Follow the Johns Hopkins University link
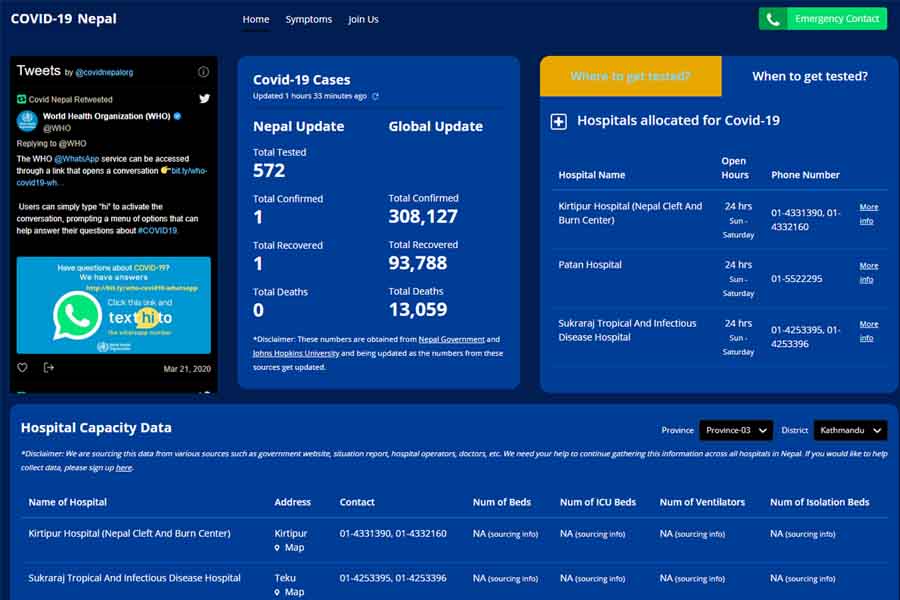The width and height of the screenshot is (900, 600). click(x=296, y=354)
